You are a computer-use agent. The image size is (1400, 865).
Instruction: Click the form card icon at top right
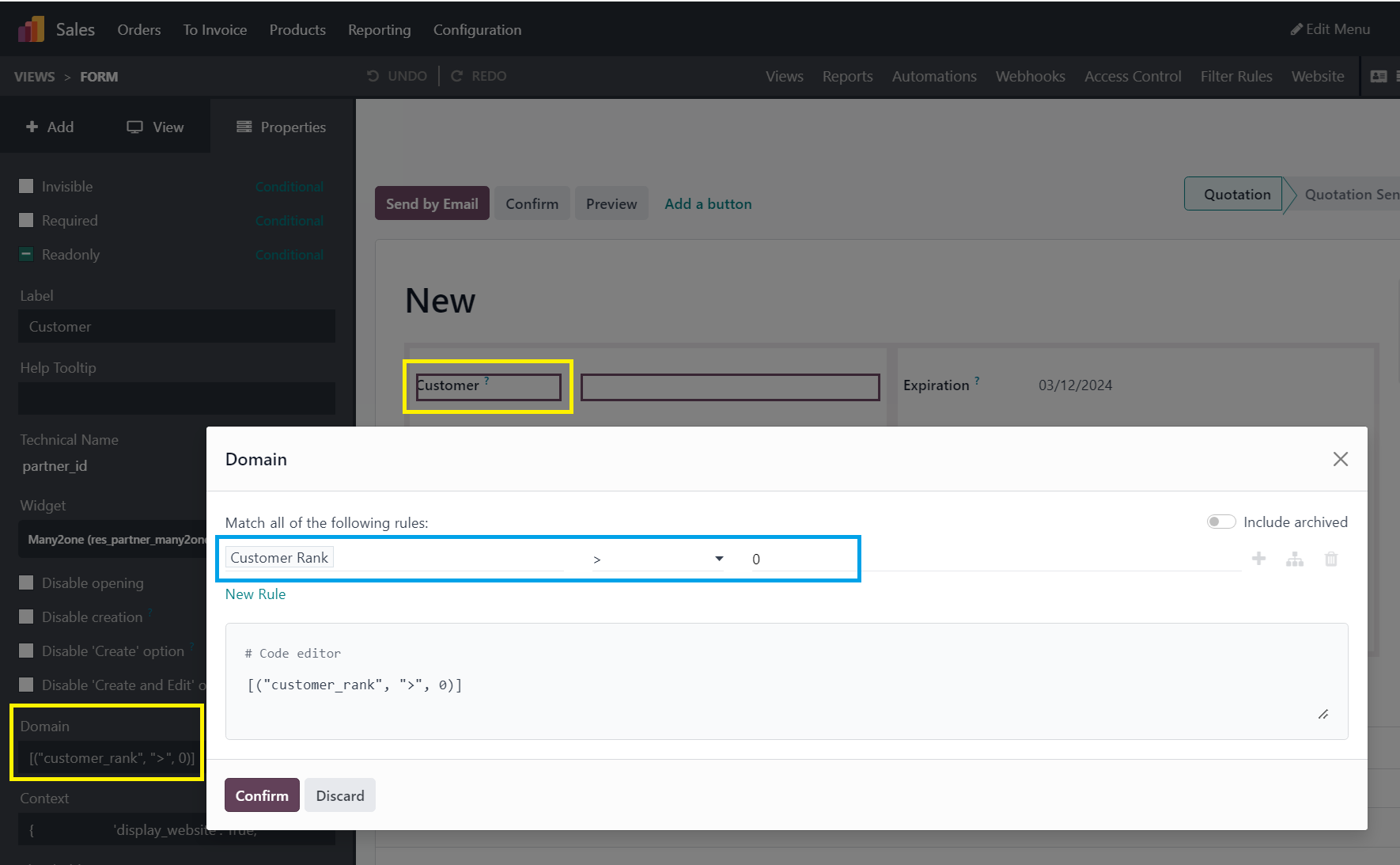1379,77
